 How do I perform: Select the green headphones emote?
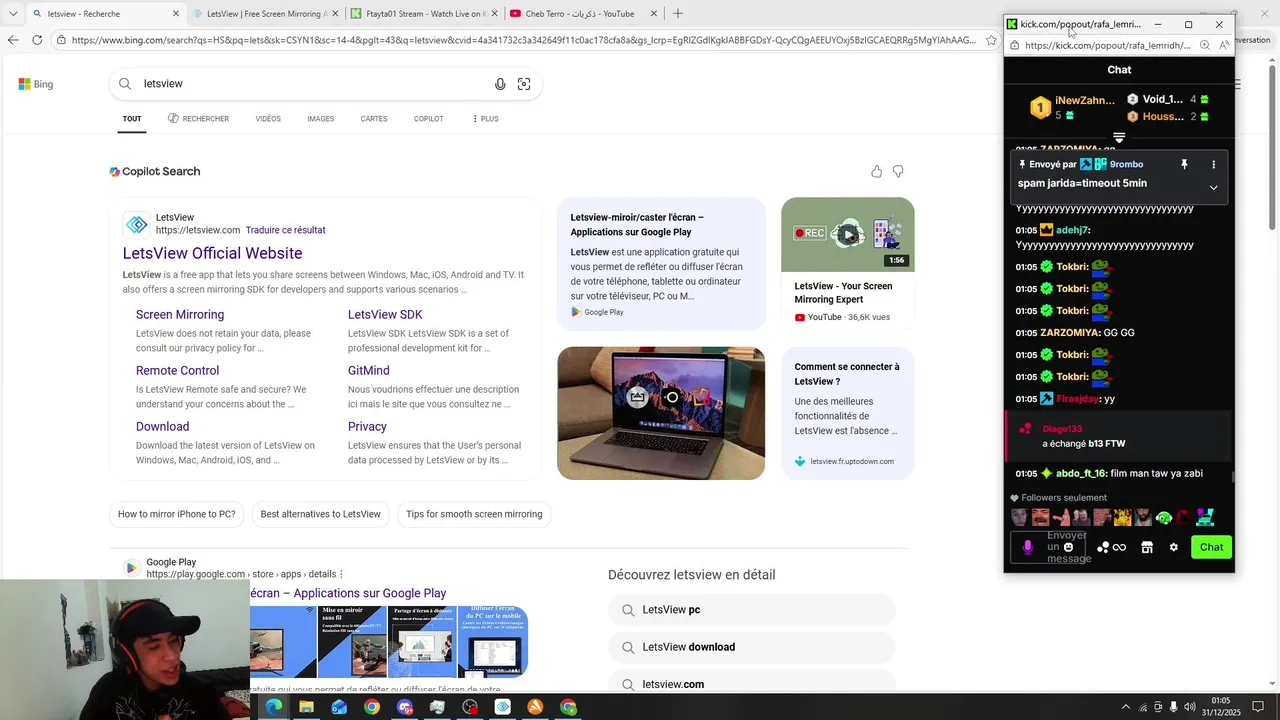tap(1164, 518)
